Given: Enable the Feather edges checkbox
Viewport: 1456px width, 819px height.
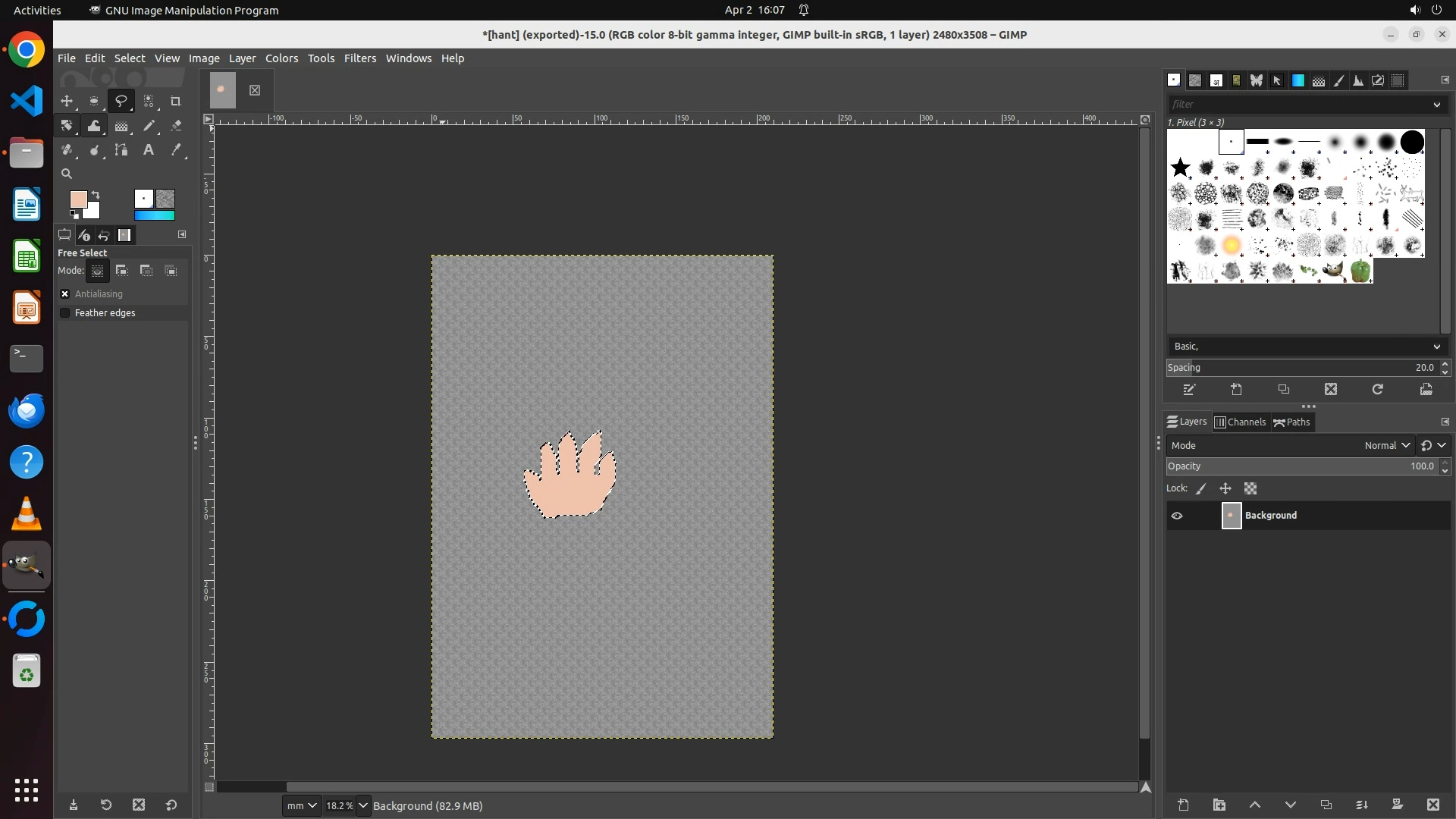Looking at the screenshot, I should tap(65, 312).
